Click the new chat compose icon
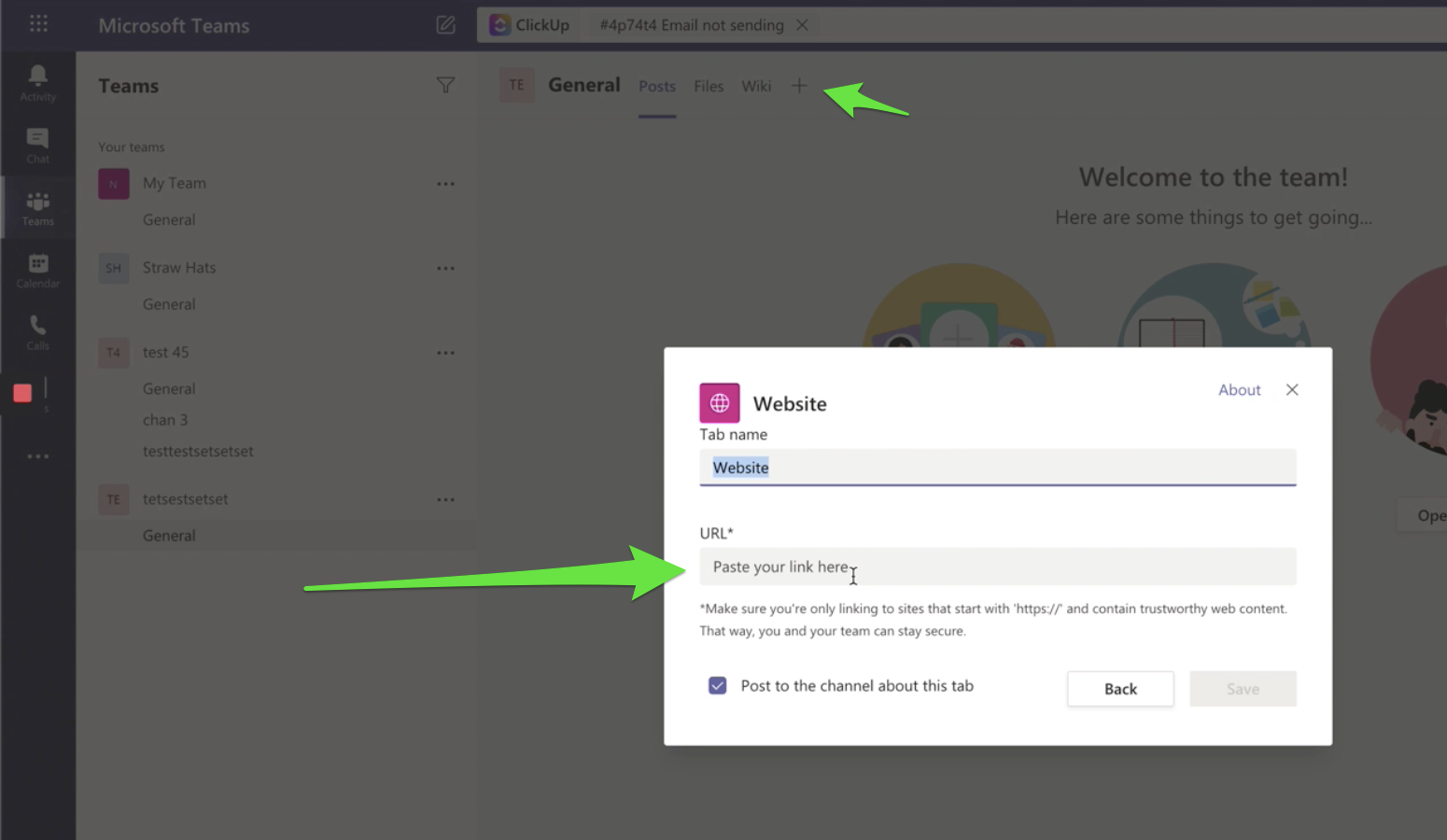The image size is (1447, 840). [x=446, y=25]
